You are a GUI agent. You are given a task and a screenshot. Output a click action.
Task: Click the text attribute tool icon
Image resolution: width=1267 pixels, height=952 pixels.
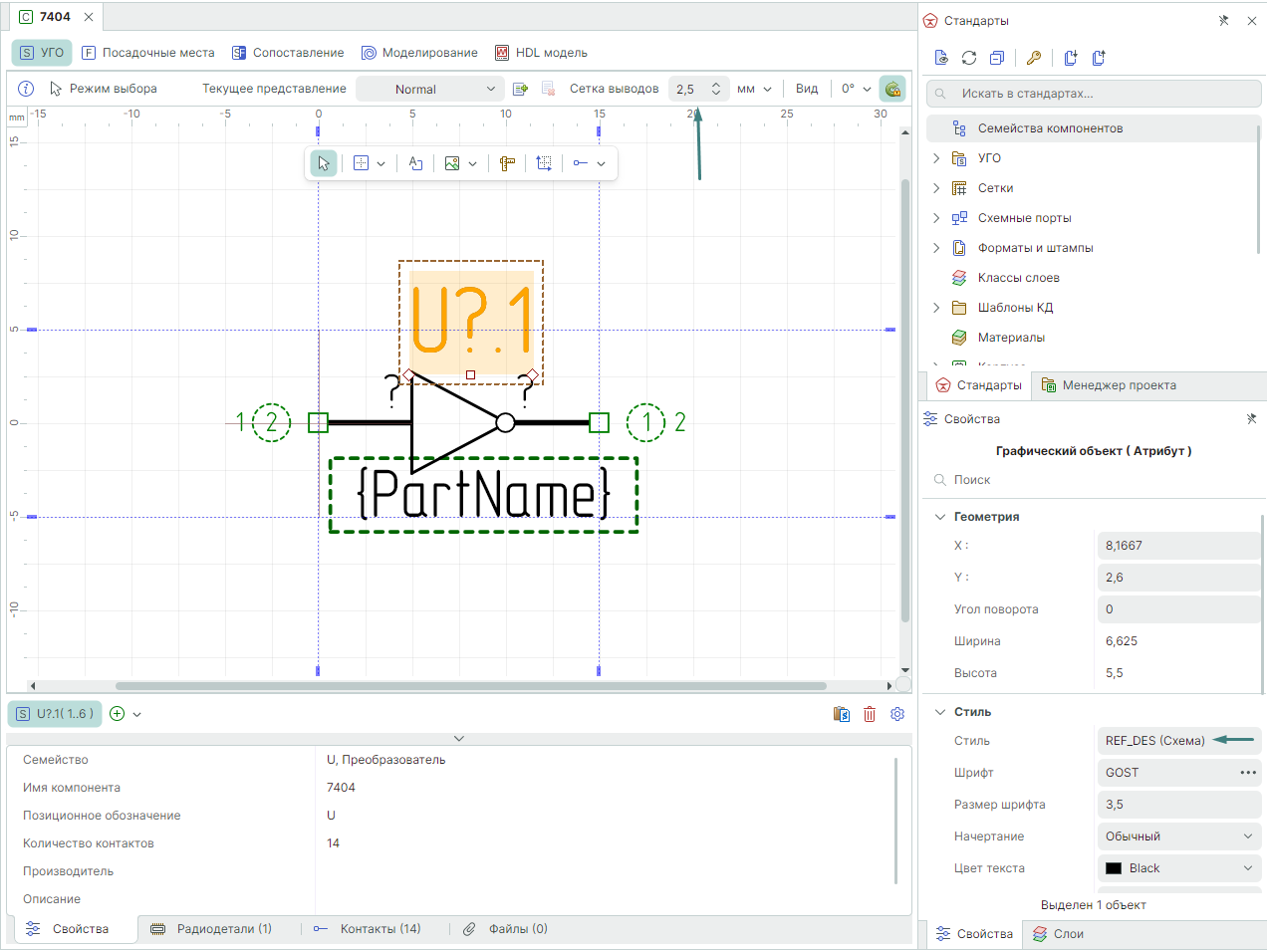coord(415,163)
